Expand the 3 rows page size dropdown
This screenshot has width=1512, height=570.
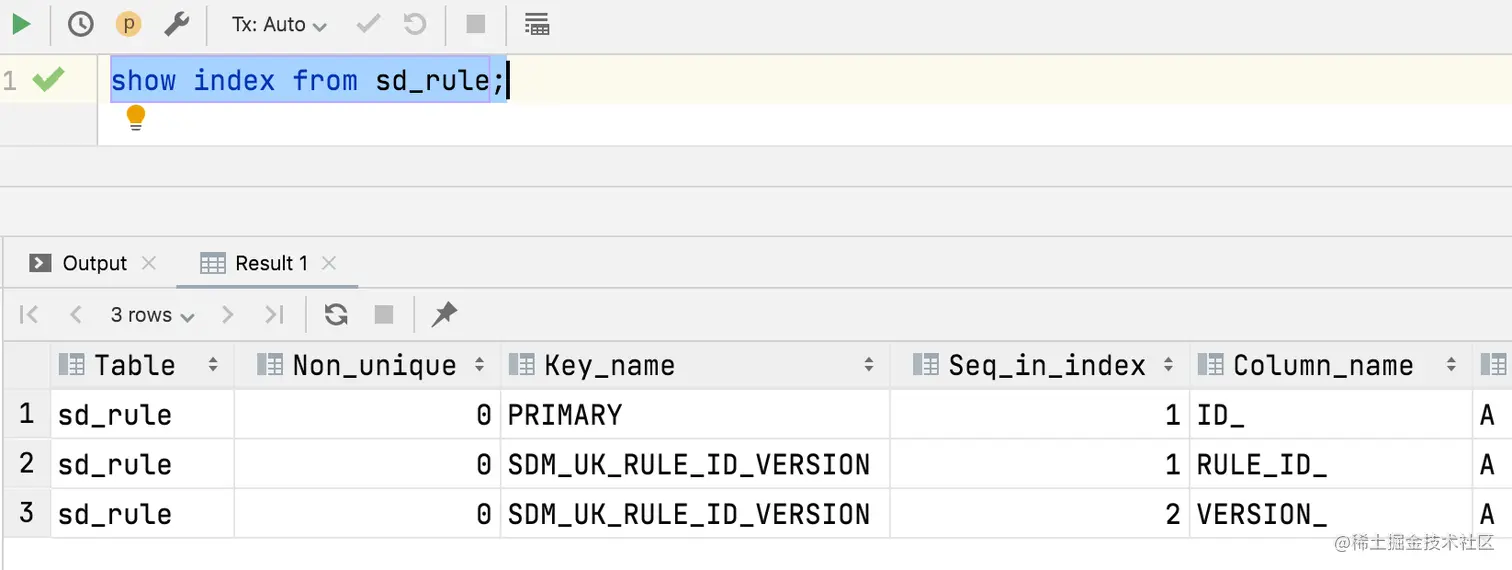click(153, 315)
